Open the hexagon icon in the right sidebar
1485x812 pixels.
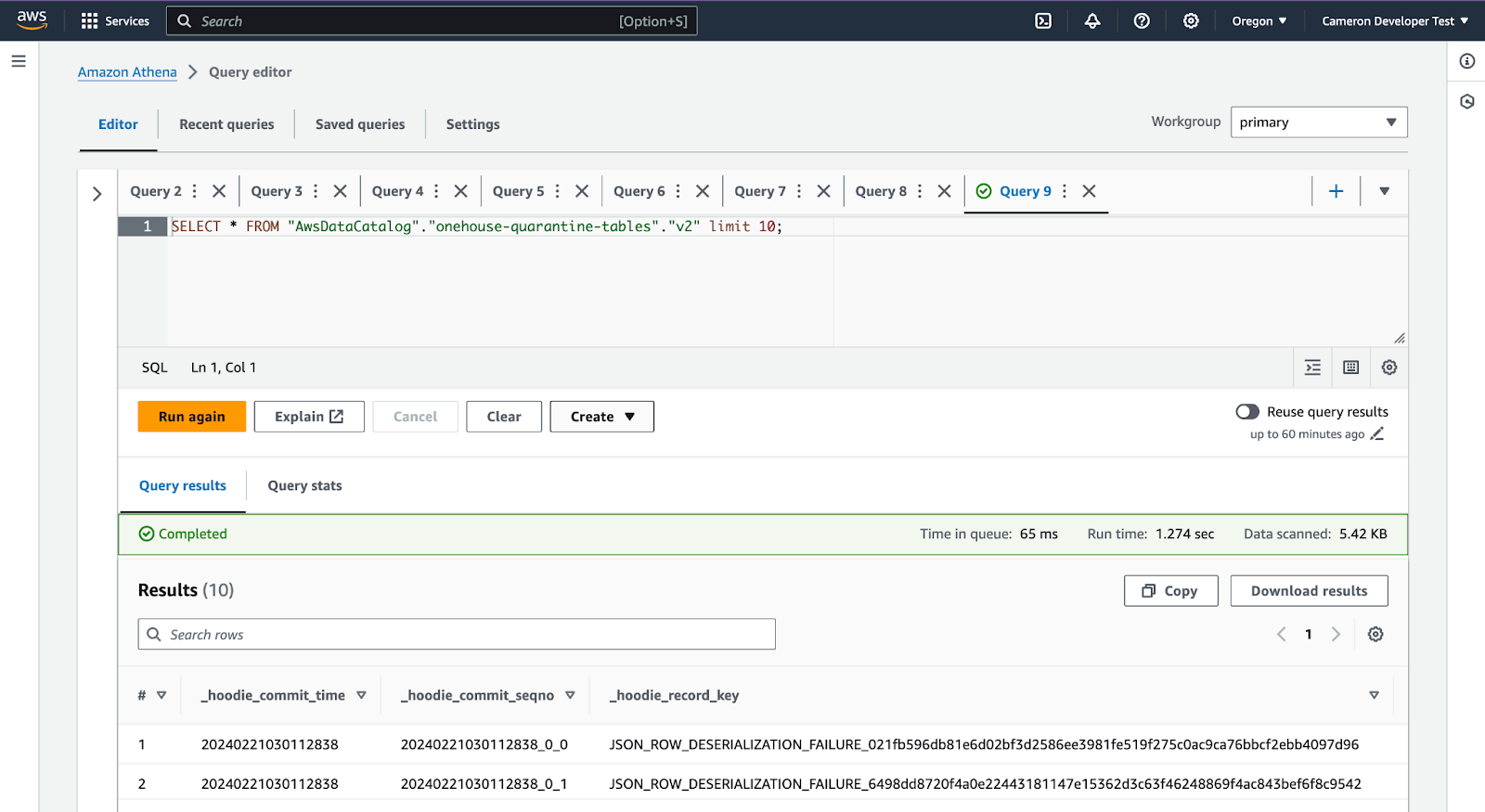pos(1466,101)
